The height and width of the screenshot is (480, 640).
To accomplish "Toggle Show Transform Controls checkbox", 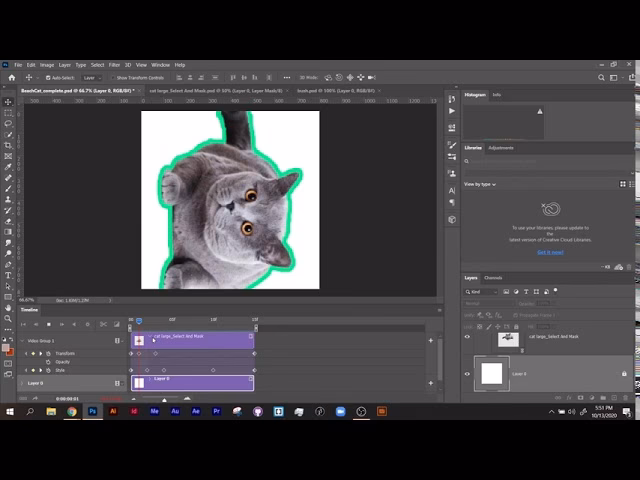I will 113,78.
